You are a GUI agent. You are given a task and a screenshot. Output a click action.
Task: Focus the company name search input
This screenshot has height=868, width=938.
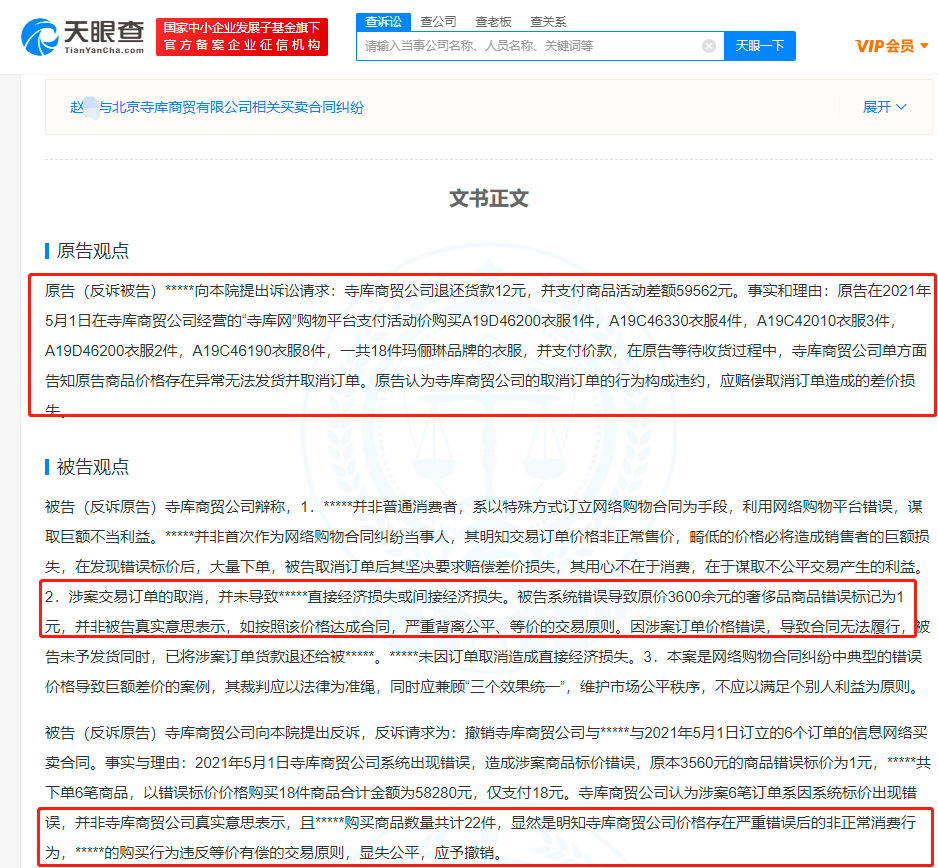(529, 46)
